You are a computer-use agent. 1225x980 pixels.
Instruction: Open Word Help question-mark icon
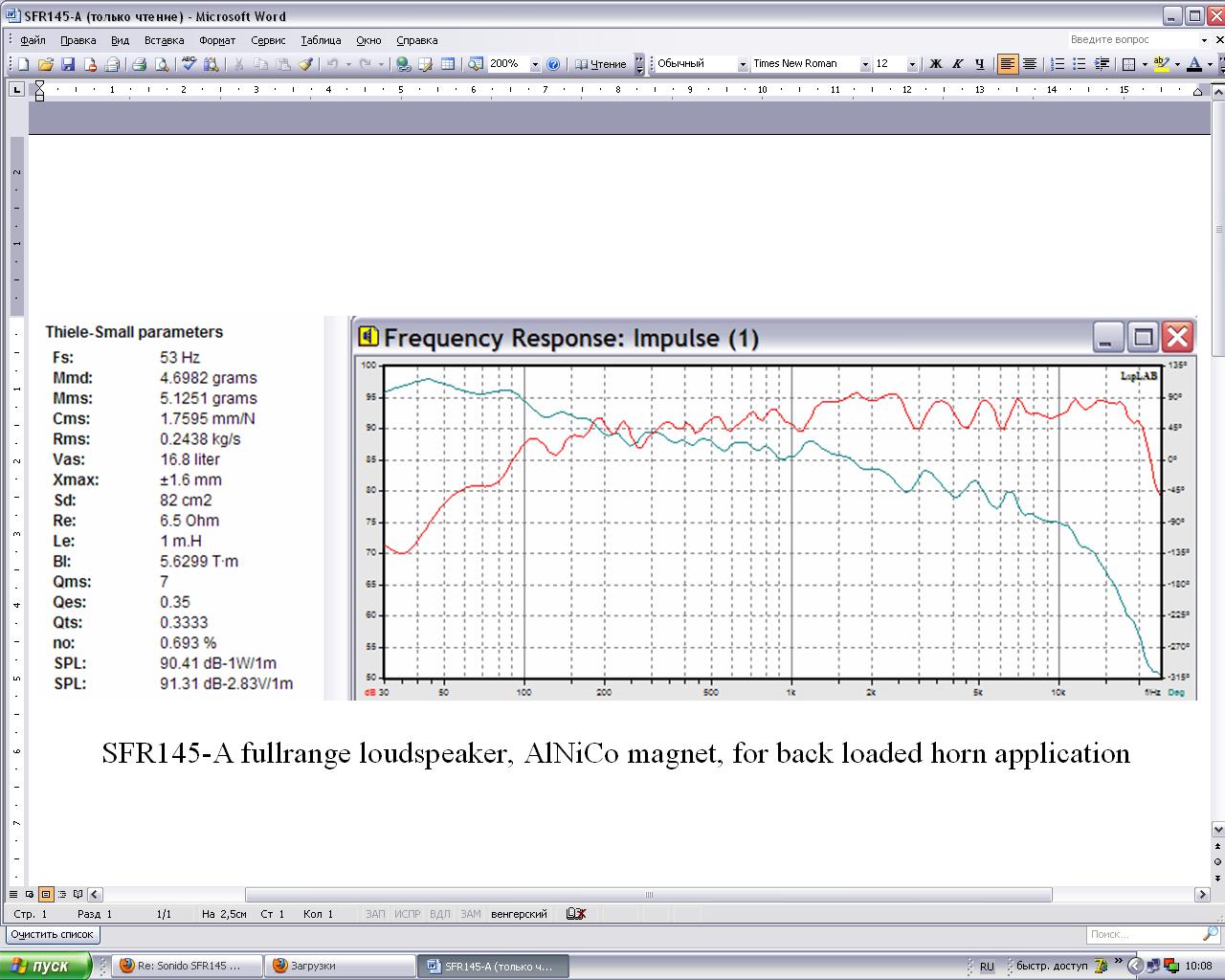click(552, 64)
